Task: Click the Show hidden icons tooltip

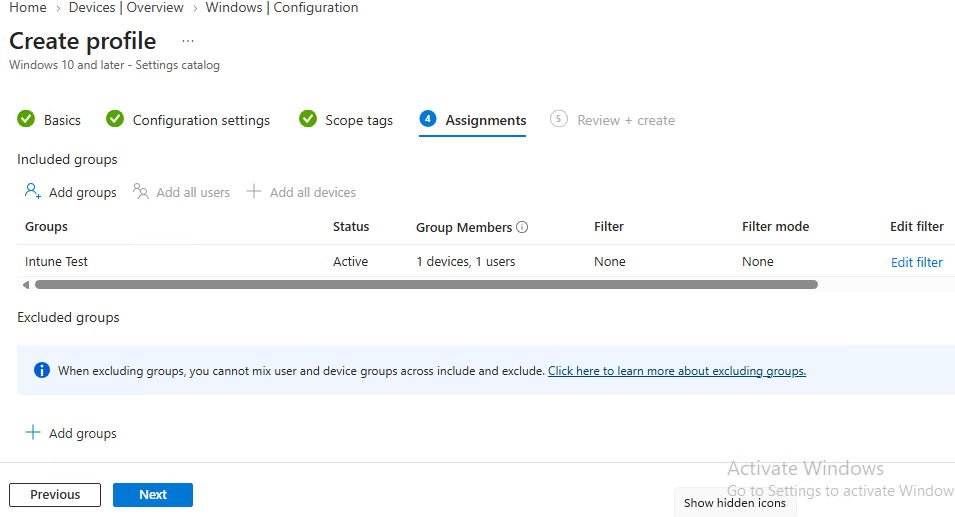Action: (x=735, y=503)
